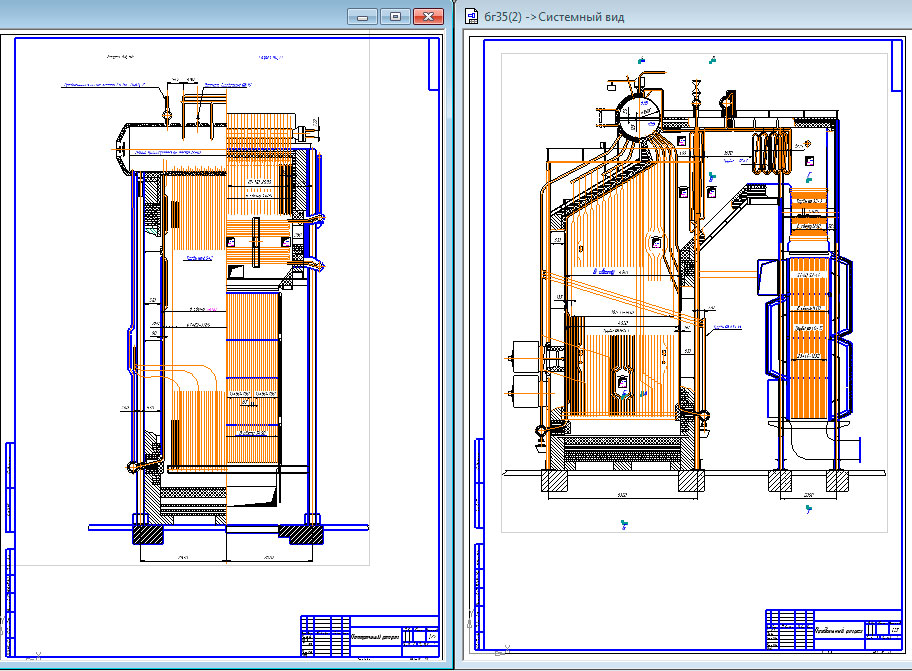
Task: Click the small section marker icon inside right furnace
Action: point(656,242)
